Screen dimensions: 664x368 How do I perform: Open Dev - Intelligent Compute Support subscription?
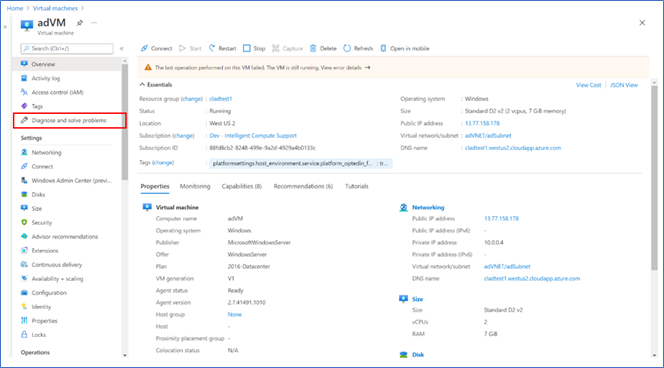(x=253, y=136)
